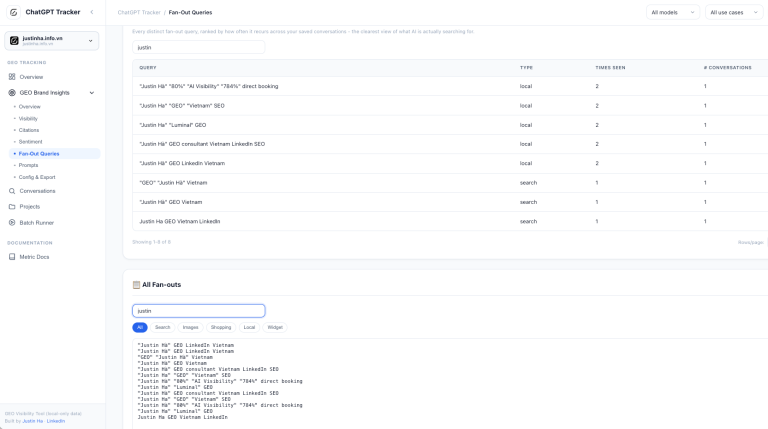Click the All Fan-outs clipboard icon
This screenshot has width=768, height=429.
click(x=136, y=285)
